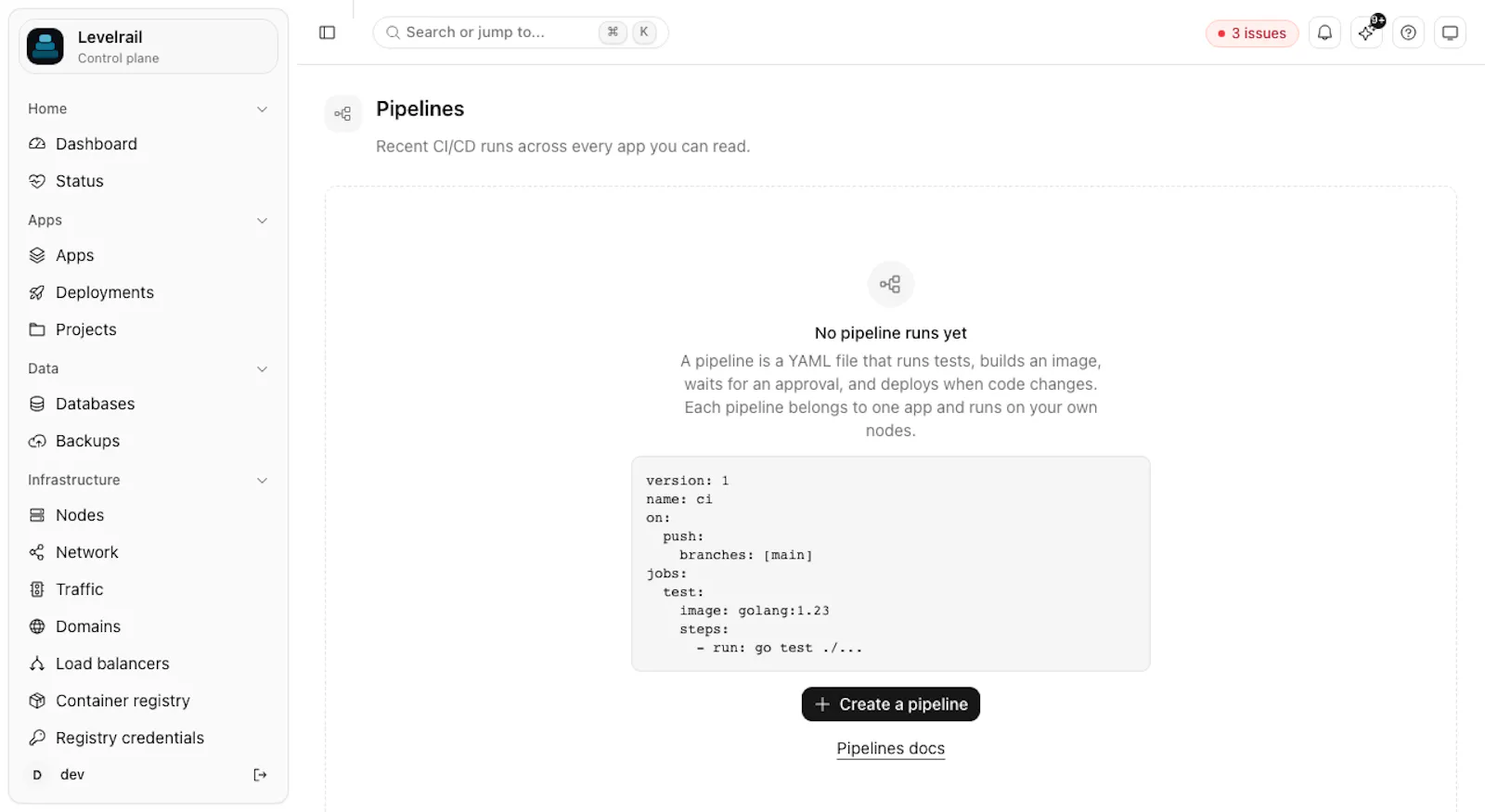Image resolution: width=1485 pixels, height=812 pixels.
Task: Click the K shortcut key hint
Action: 644,32
